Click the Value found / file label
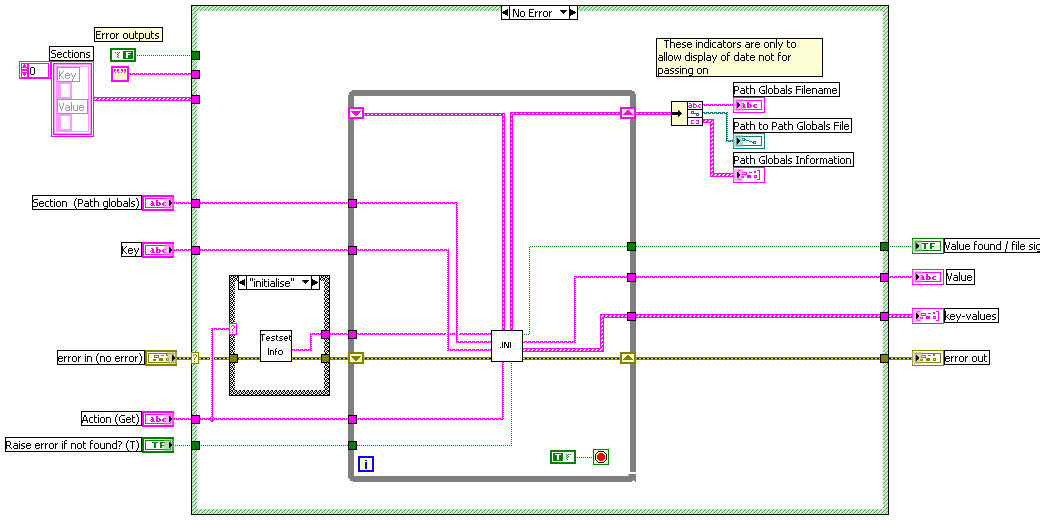The image size is (1045, 520). [992, 246]
